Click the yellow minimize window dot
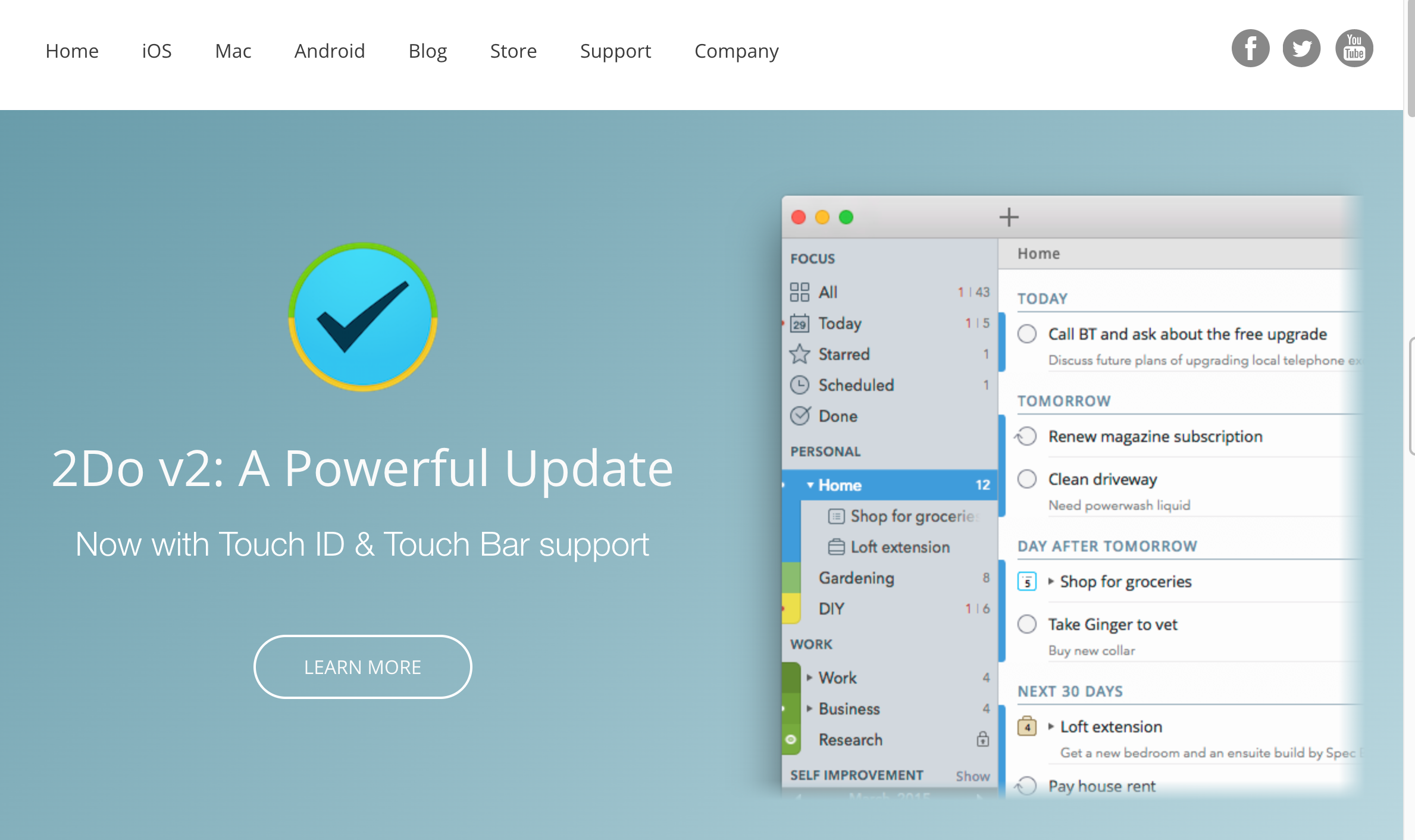This screenshot has height=840, width=1415. pos(822,217)
